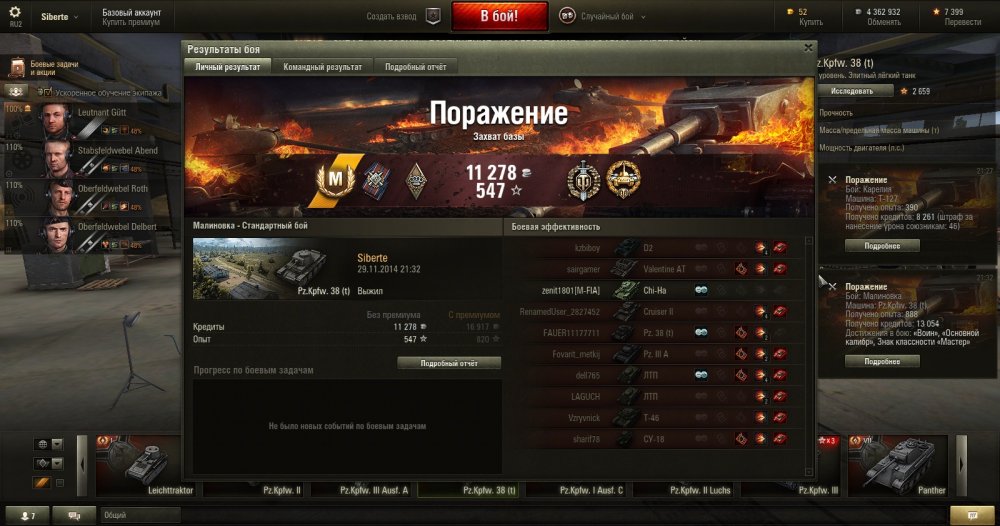Select the Panther tank in carousel
The height and width of the screenshot is (526, 1000).
pyautogui.click(x=899, y=465)
